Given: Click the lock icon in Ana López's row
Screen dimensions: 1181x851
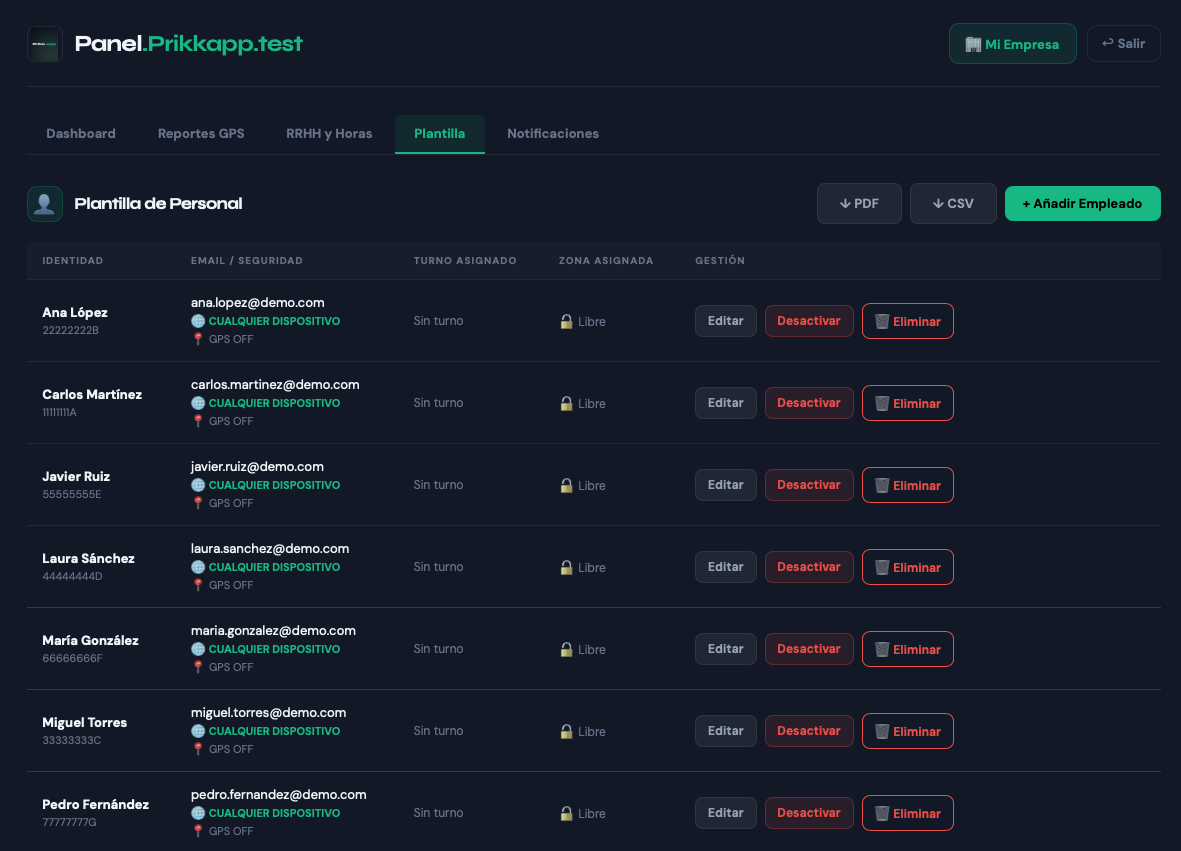Looking at the screenshot, I should pyautogui.click(x=566, y=322).
